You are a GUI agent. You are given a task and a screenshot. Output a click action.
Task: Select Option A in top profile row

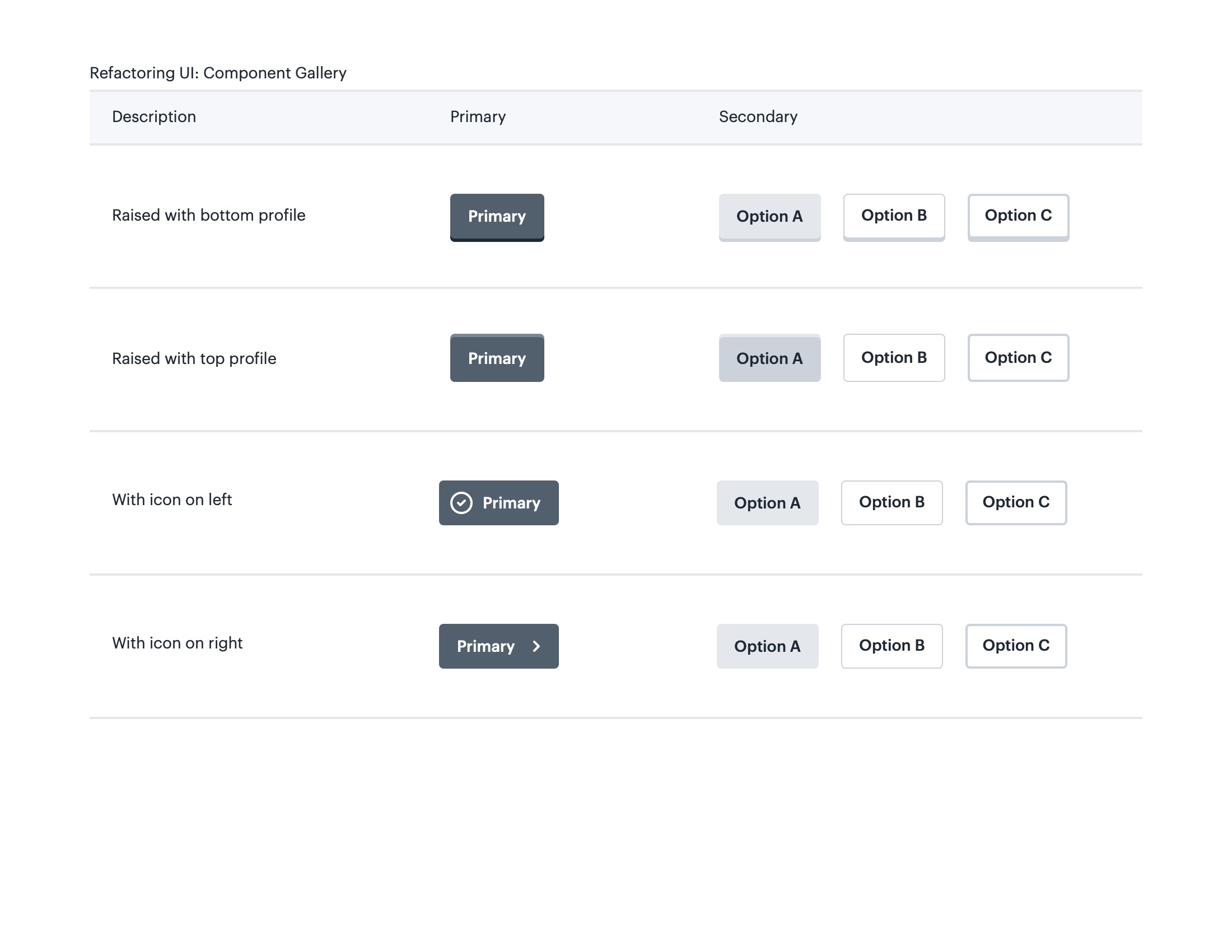[x=769, y=358]
